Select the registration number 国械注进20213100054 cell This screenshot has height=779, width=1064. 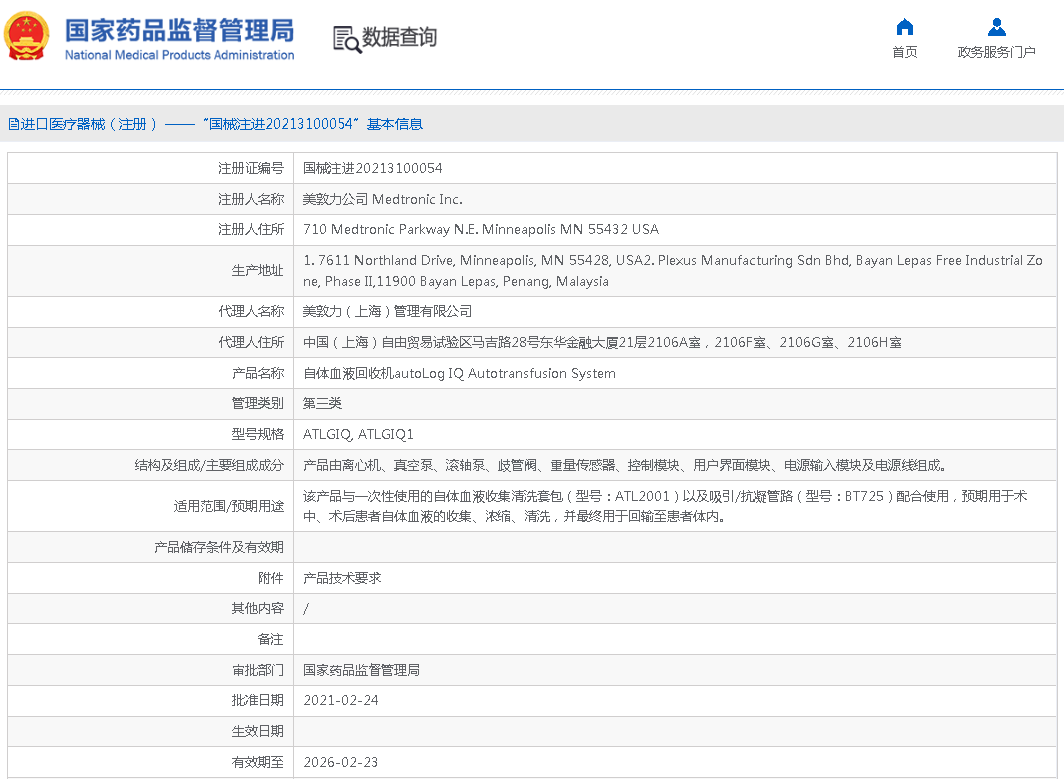[372, 168]
